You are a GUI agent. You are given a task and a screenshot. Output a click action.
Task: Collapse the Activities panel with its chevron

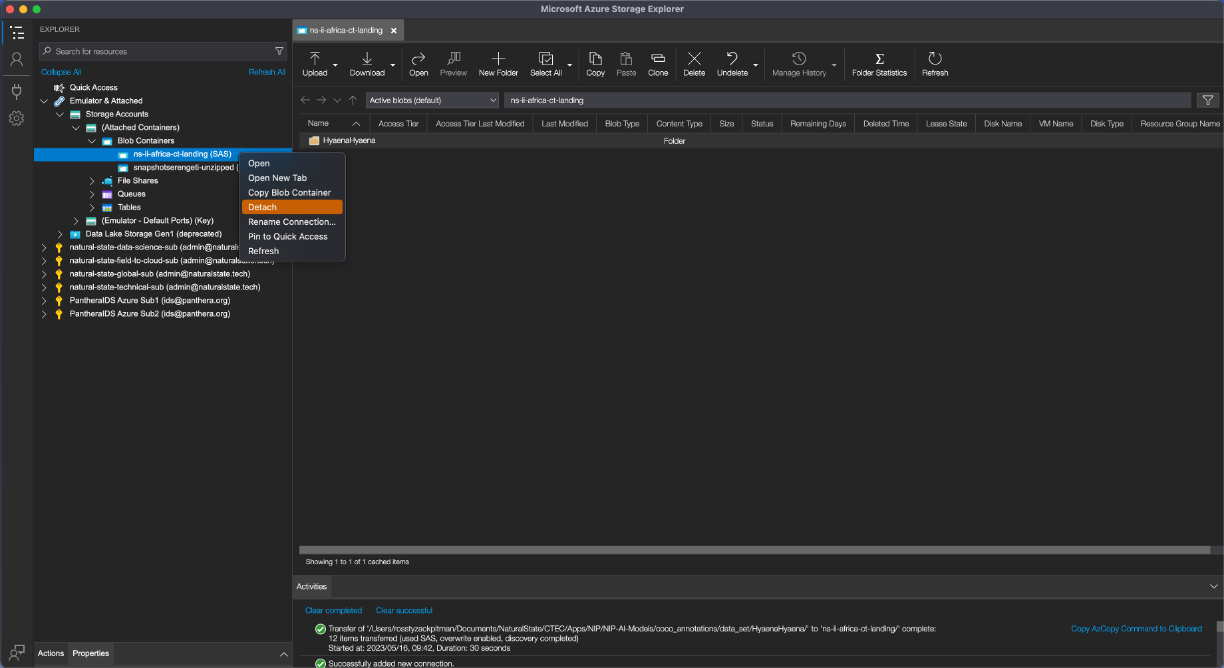pos(1214,586)
